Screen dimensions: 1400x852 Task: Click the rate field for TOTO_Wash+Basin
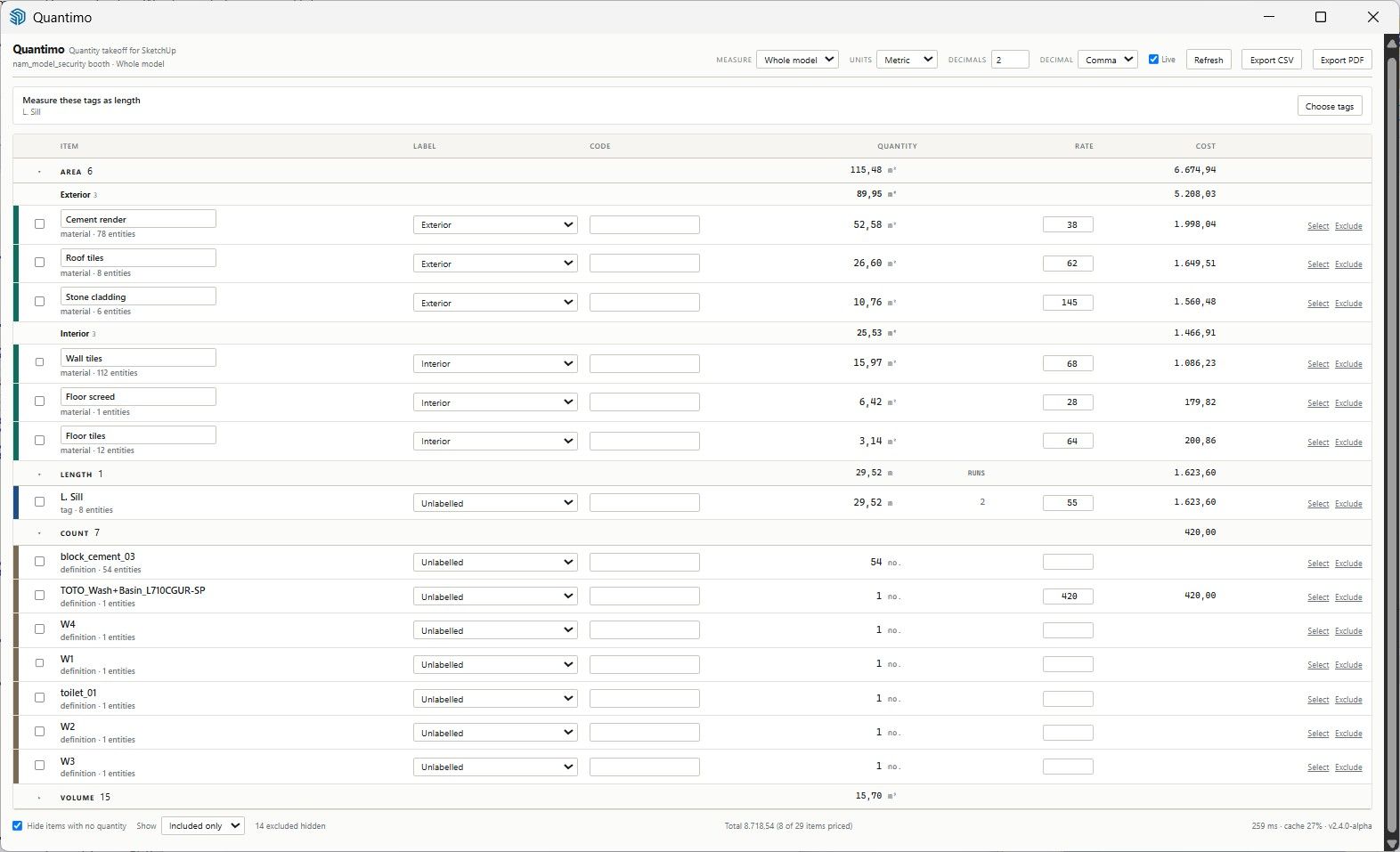1068,596
